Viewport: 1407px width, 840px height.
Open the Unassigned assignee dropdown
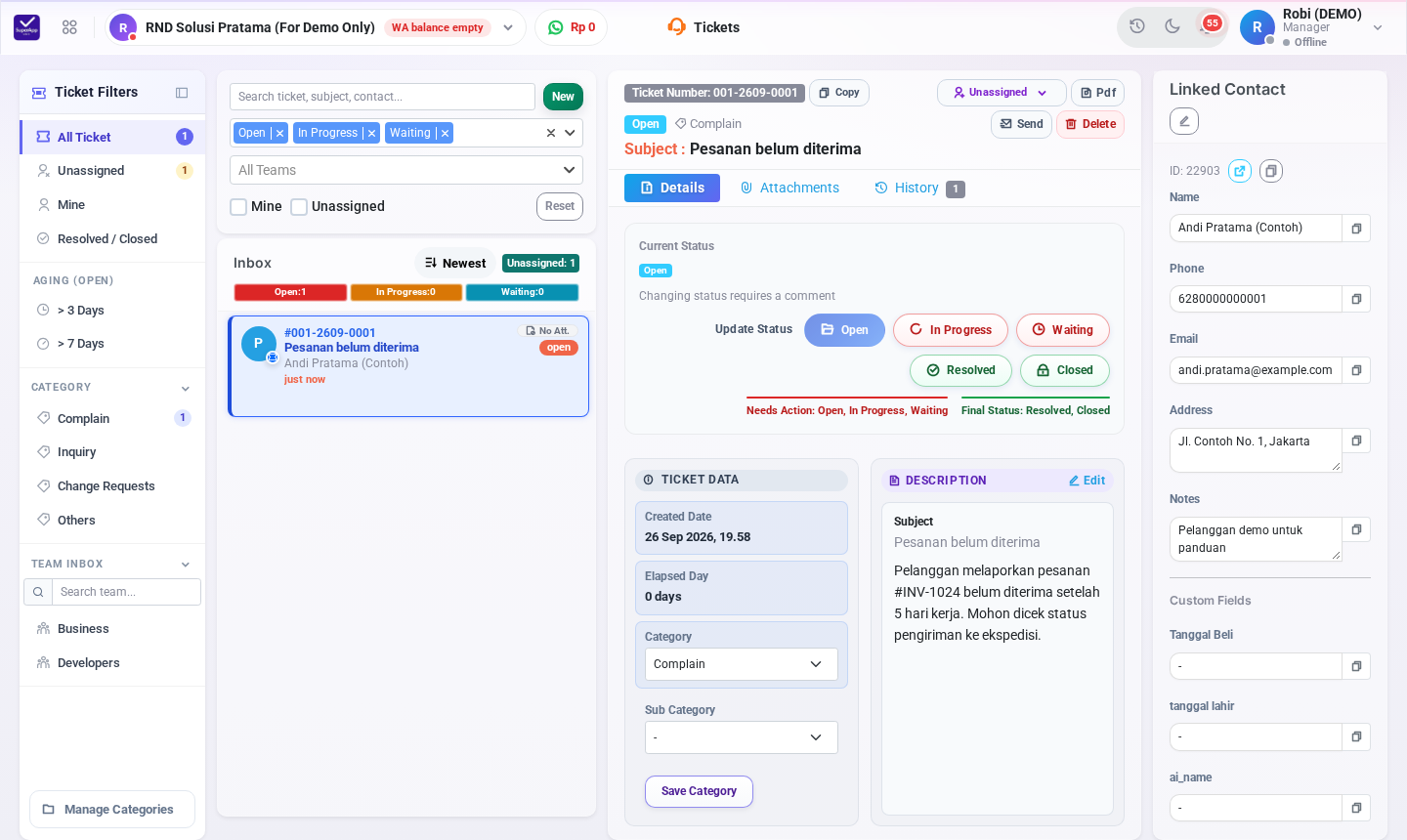click(x=1002, y=93)
